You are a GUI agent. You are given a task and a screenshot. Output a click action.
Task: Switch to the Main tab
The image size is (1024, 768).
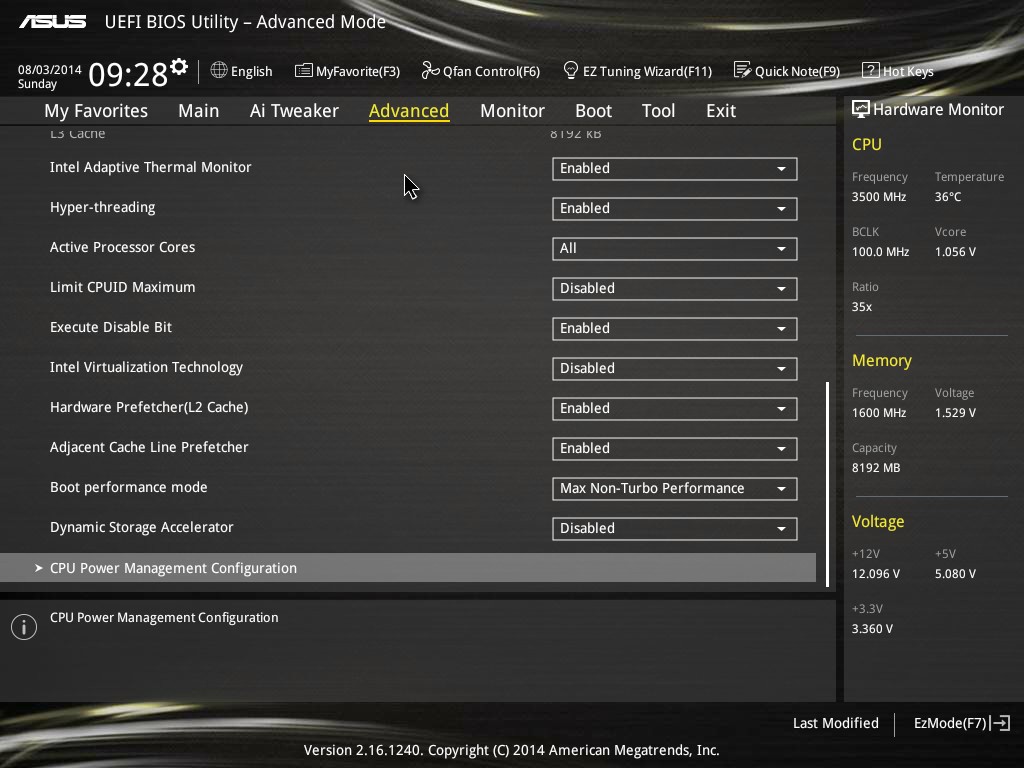[199, 111]
